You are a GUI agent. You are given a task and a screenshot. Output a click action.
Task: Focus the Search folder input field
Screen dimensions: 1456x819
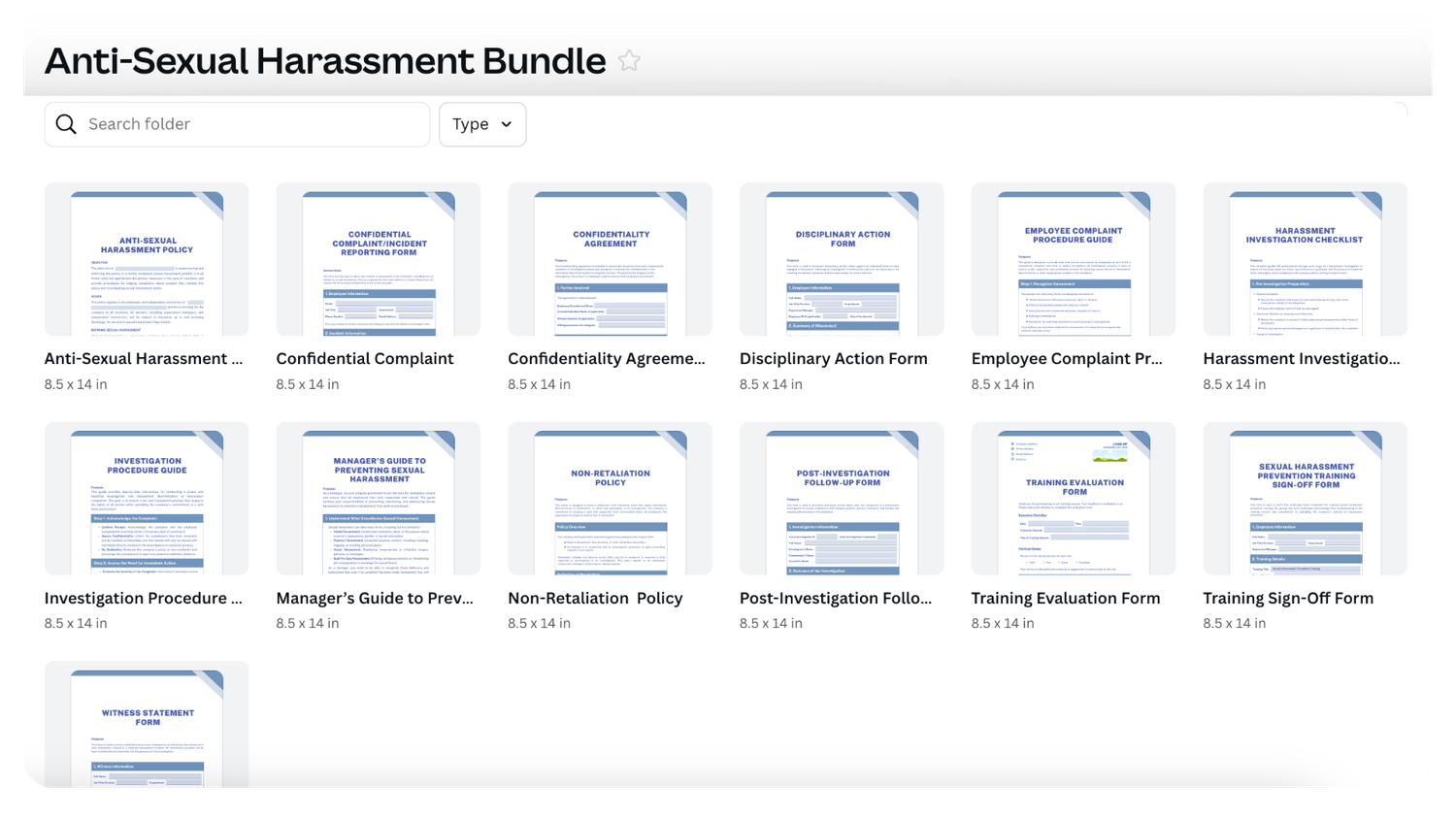pos(237,124)
